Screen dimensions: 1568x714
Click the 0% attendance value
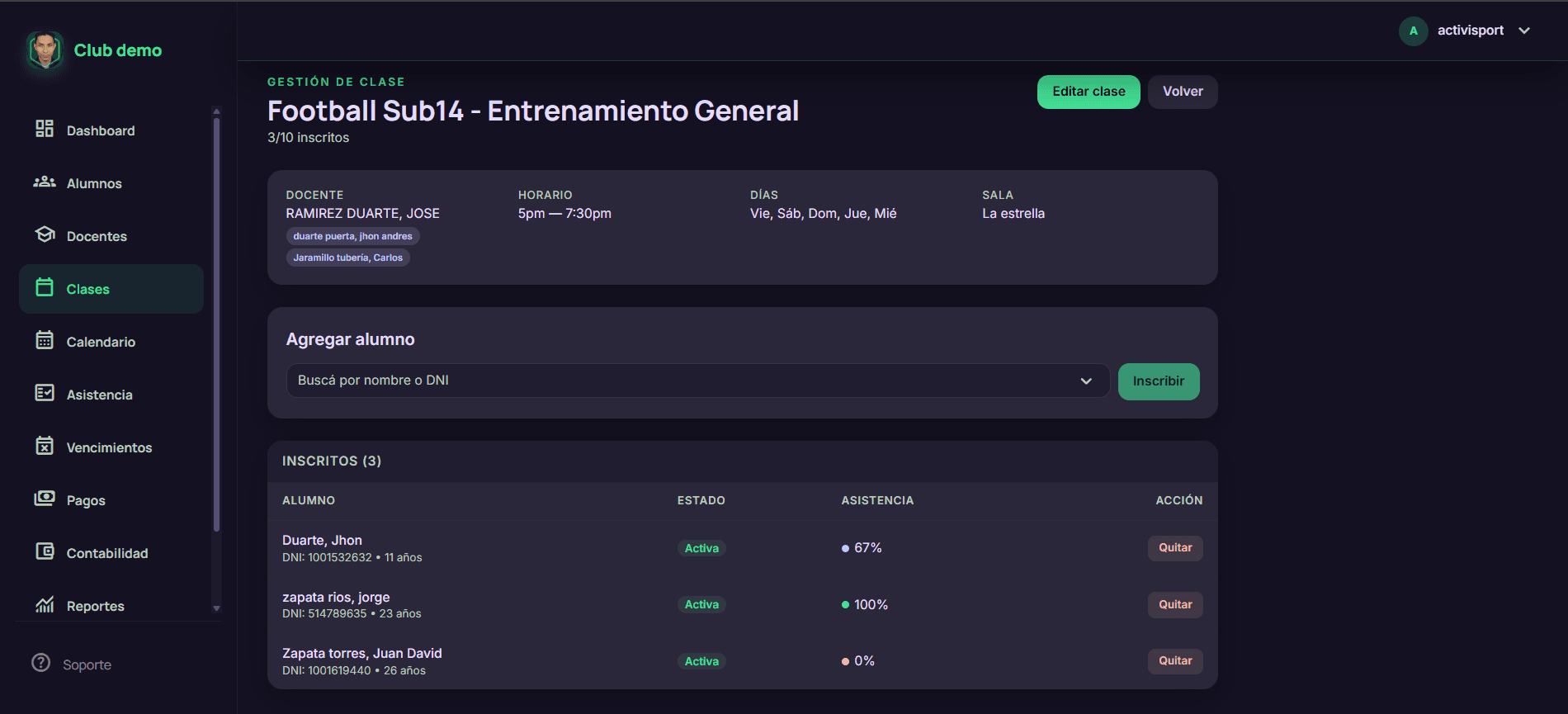[x=864, y=661]
